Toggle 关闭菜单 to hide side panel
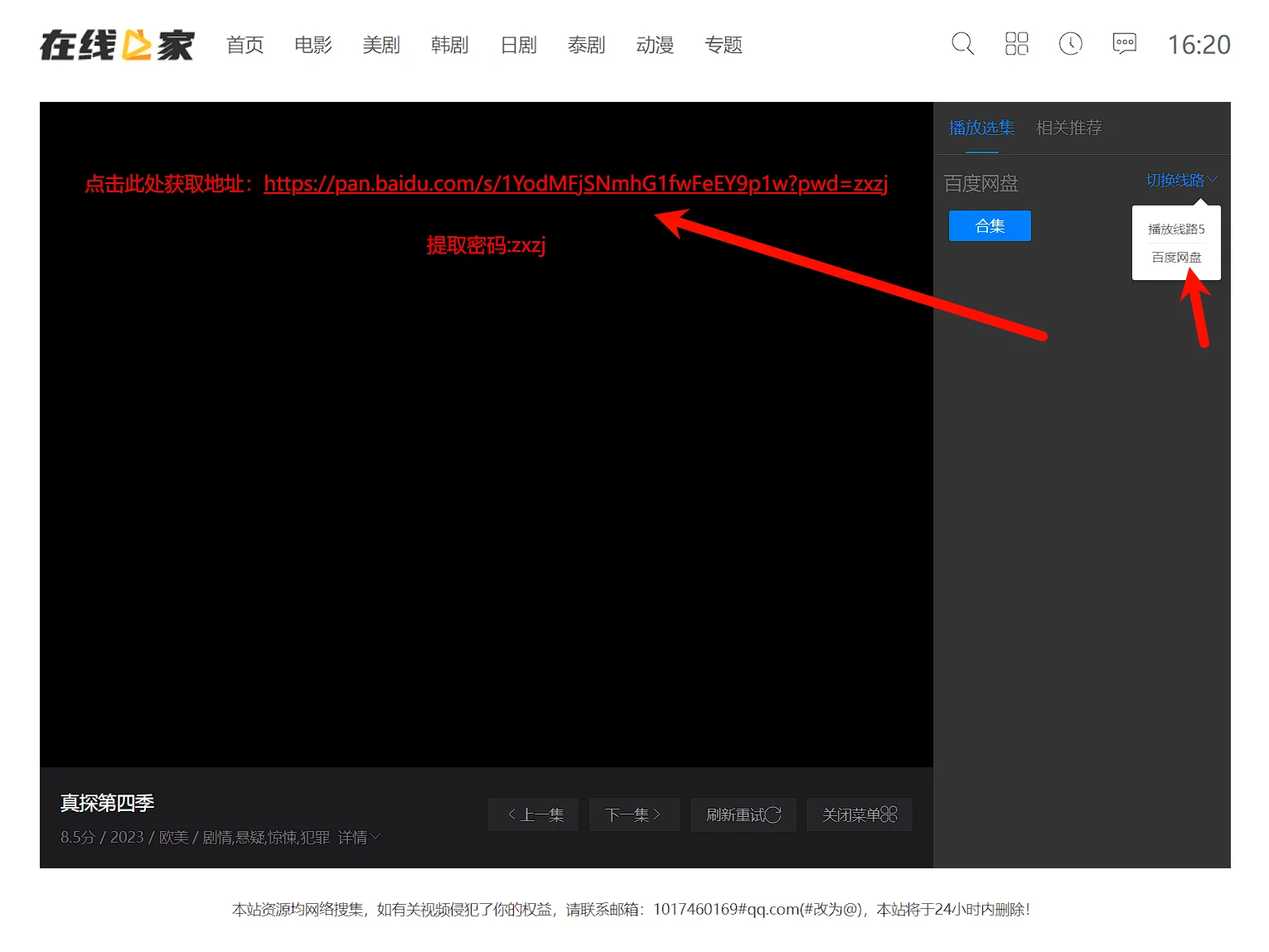 pyautogui.click(x=859, y=814)
